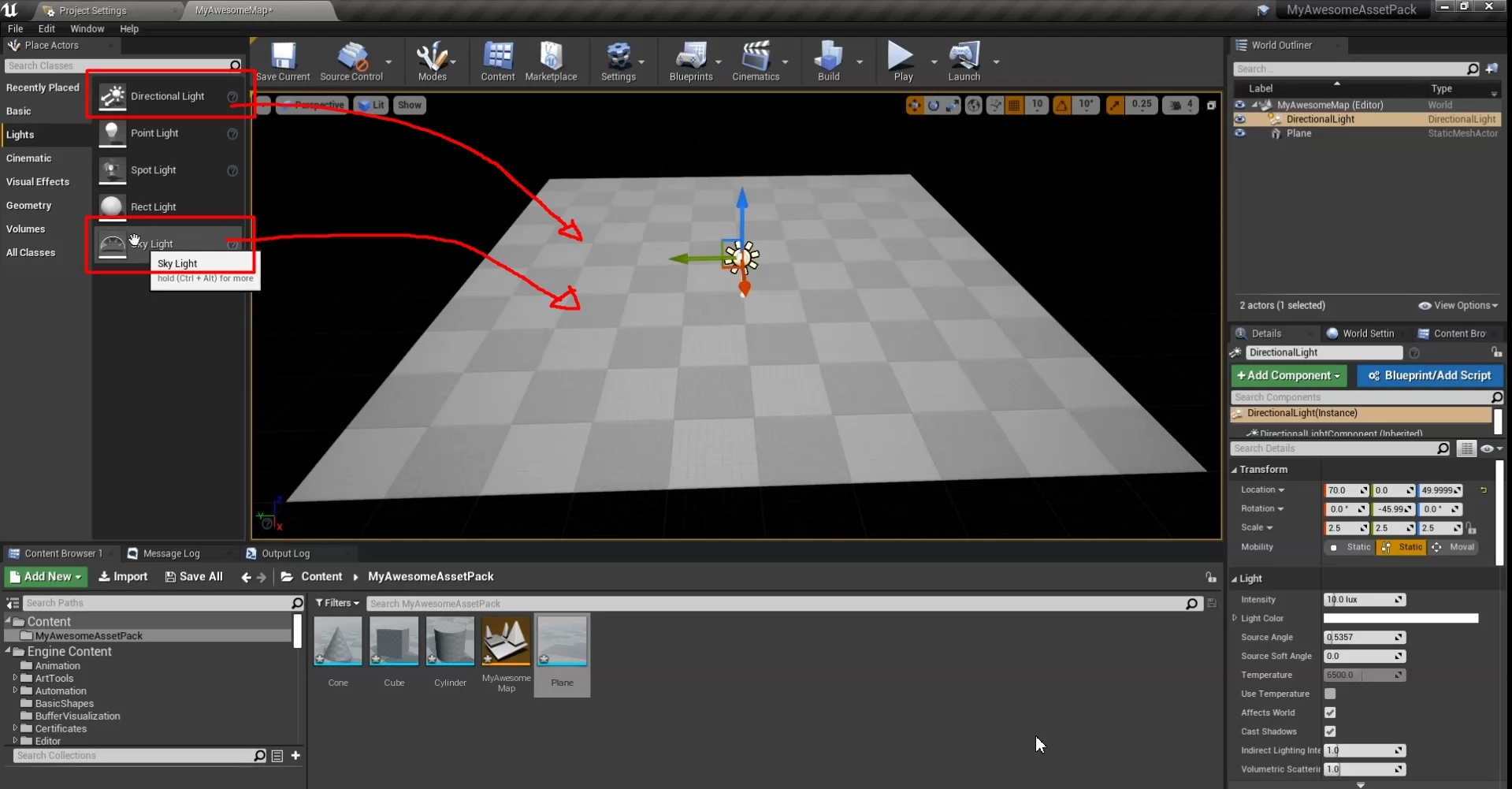Open the View Options dropdown in World Outliner
1512x789 pixels.
coord(1458,306)
